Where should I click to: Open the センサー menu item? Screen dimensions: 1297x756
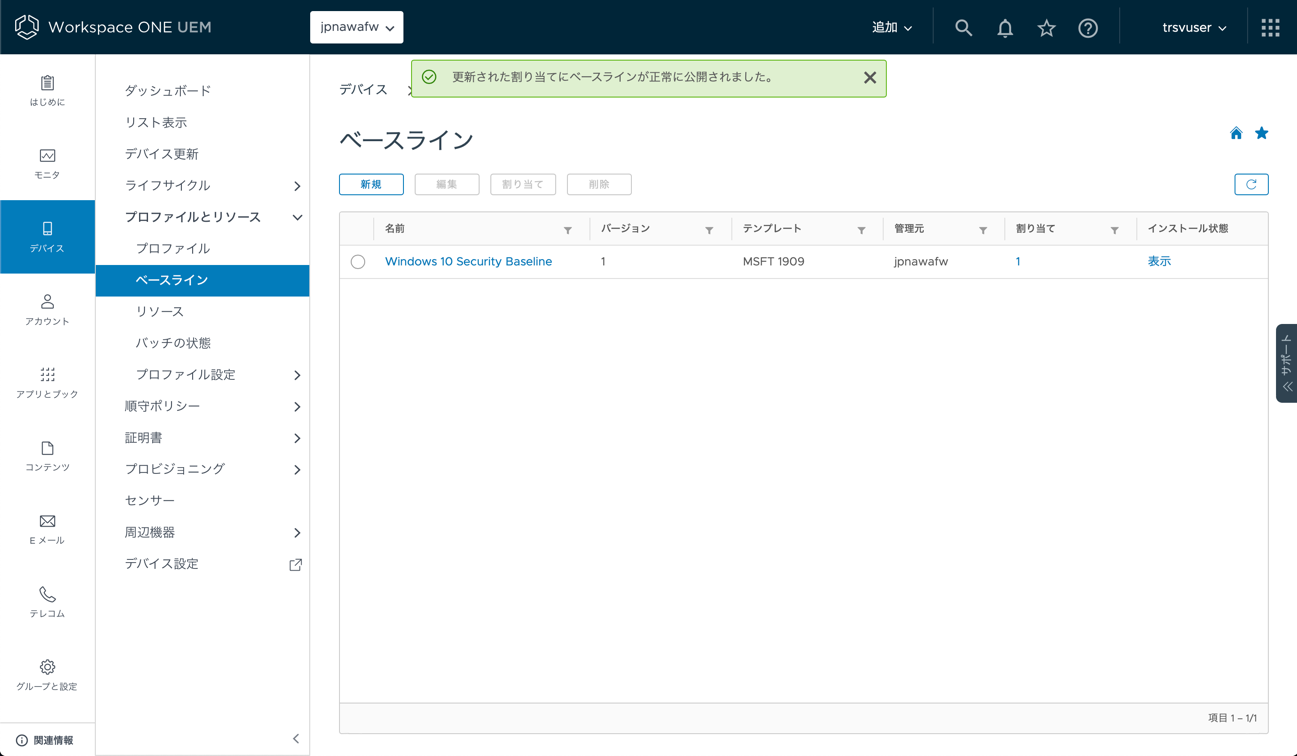150,500
